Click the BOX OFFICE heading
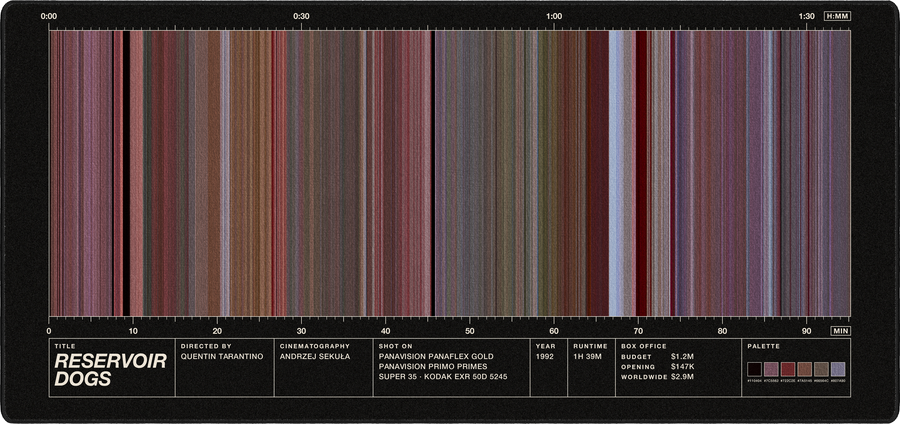 644,347
